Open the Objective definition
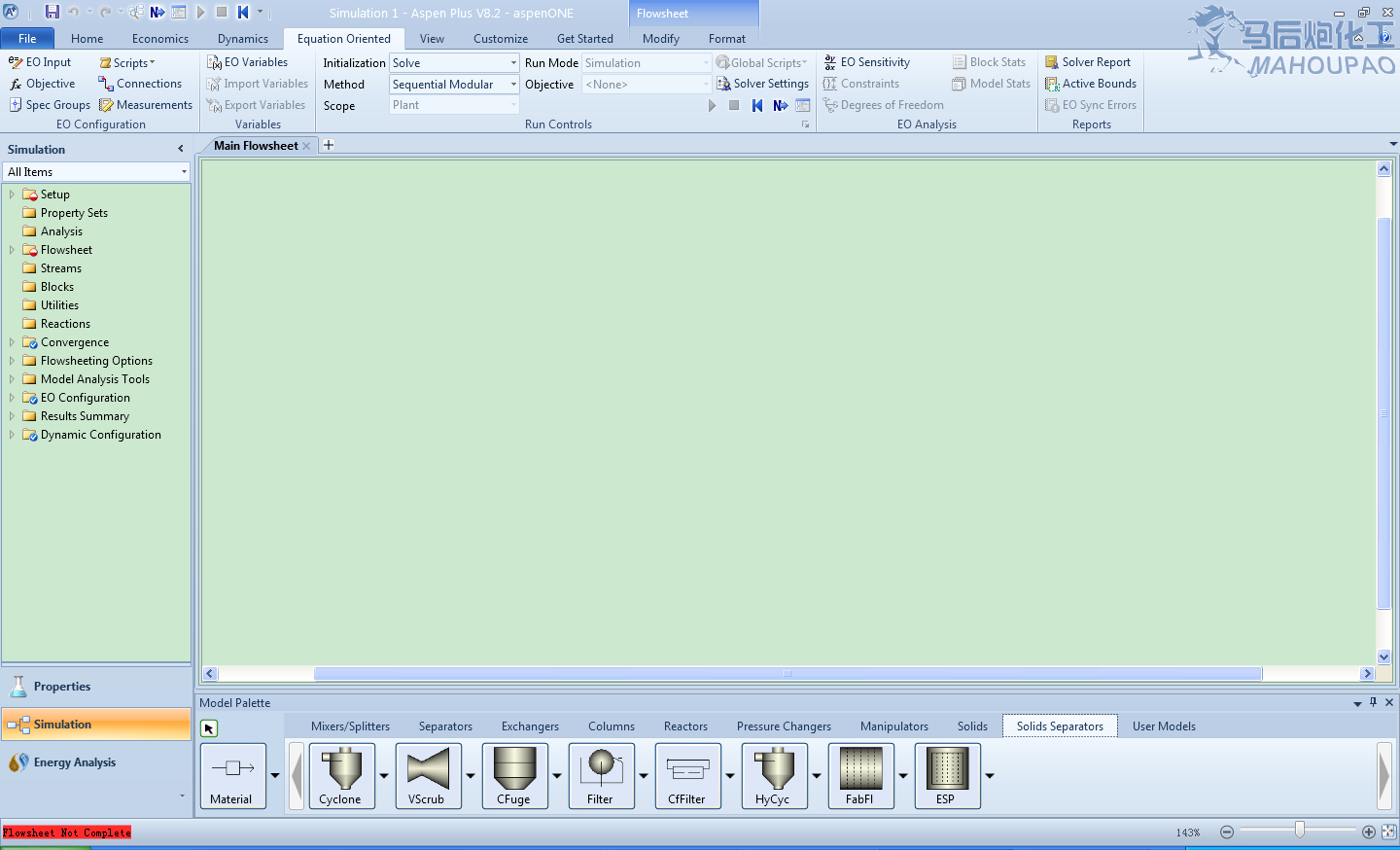 click(42, 84)
